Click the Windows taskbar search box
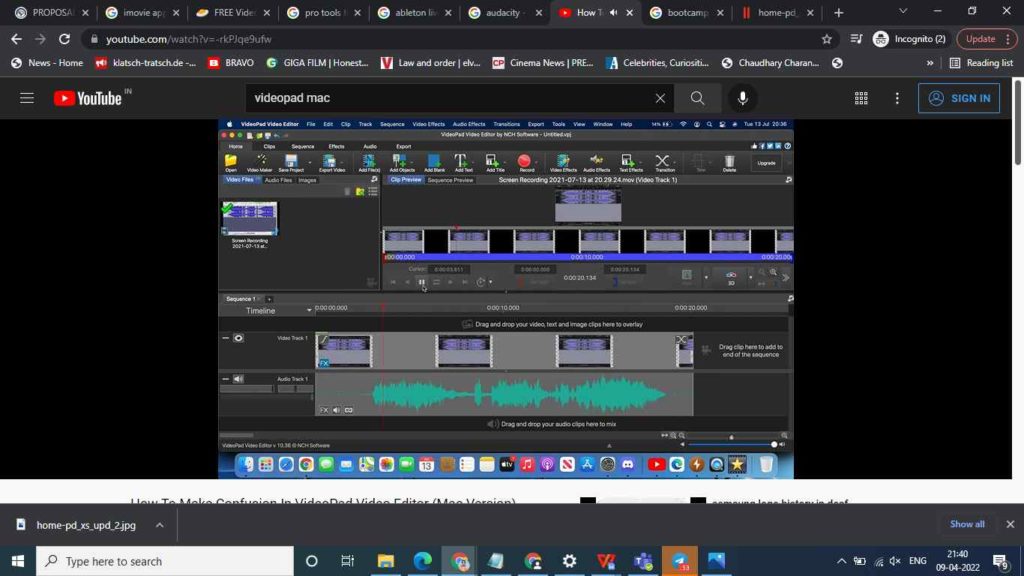The width and height of the screenshot is (1024, 576). point(165,561)
